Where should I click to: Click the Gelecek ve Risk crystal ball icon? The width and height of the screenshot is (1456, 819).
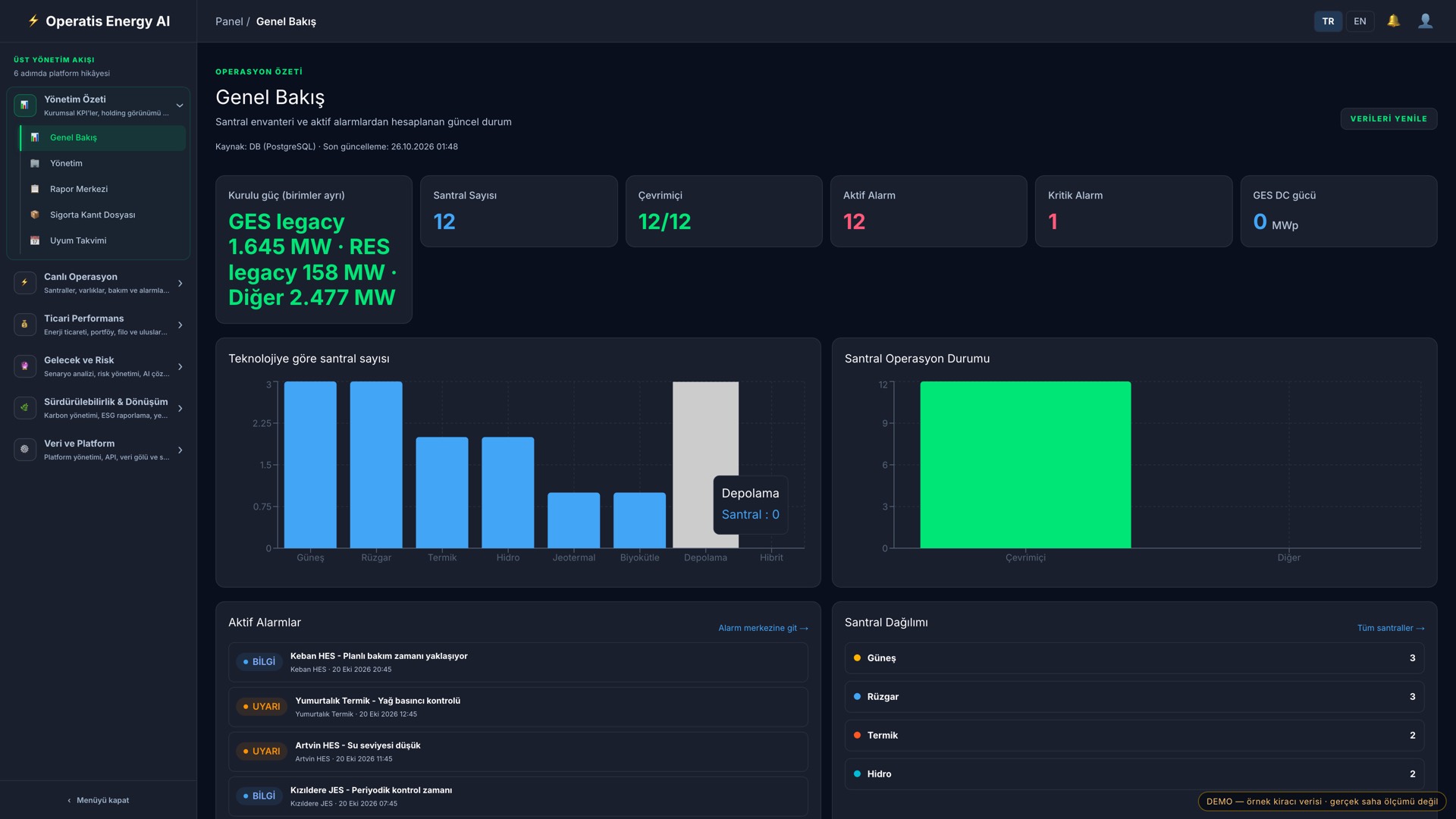pyautogui.click(x=24, y=366)
